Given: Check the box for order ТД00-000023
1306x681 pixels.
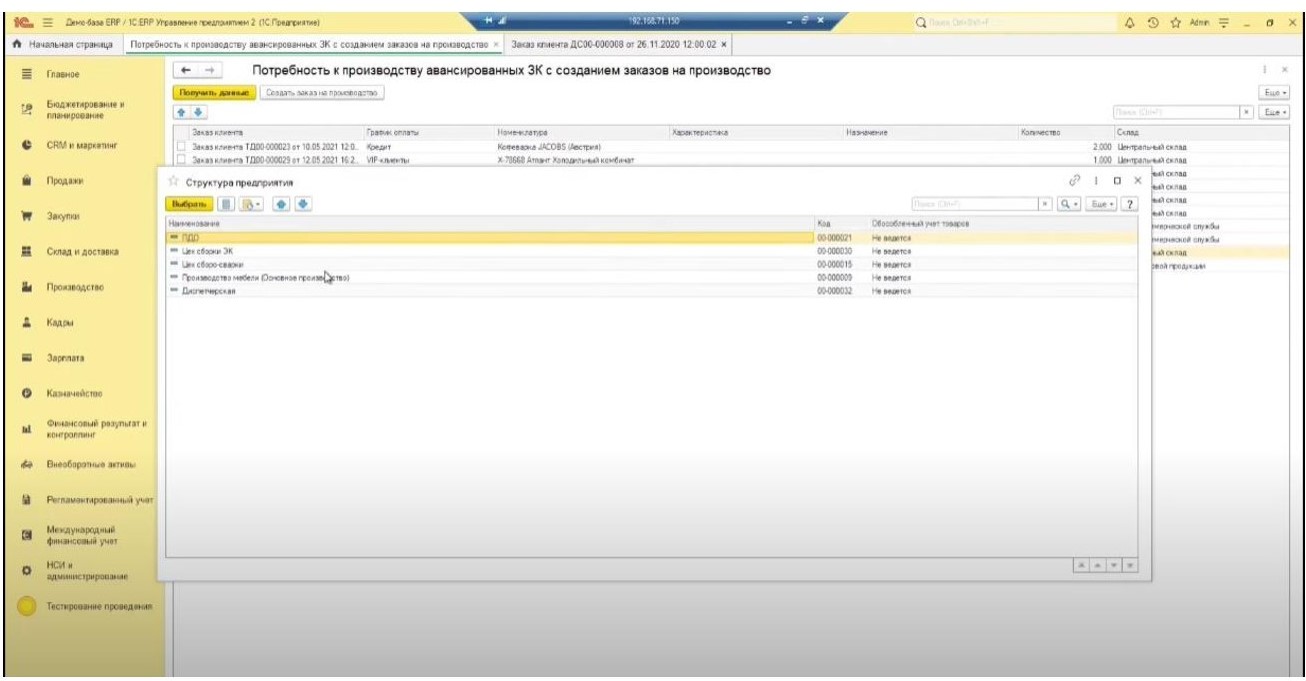Looking at the screenshot, I should [x=181, y=147].
